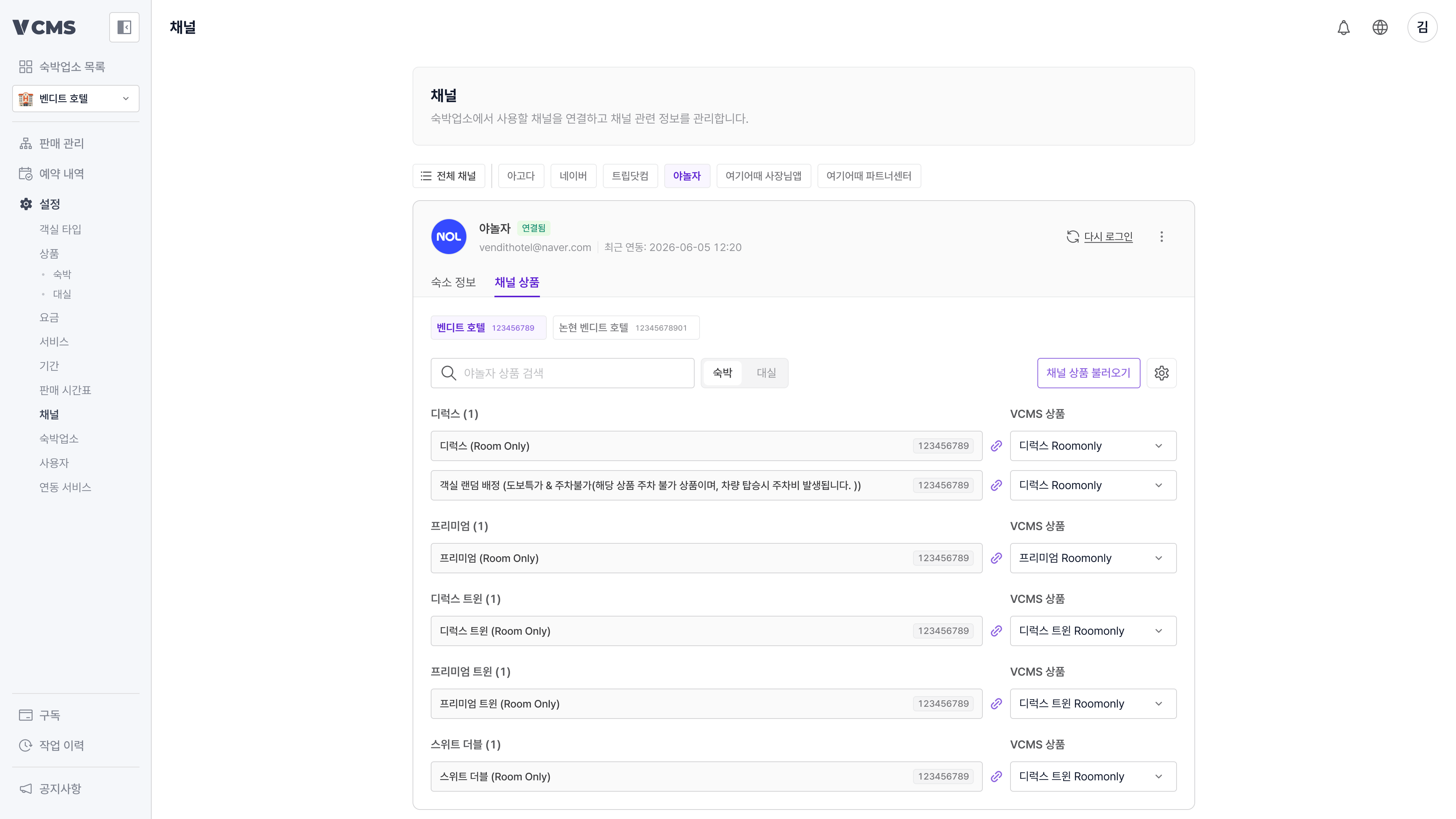Click the search magnifier icon in 야놀자 상품 검색
1456x819 pixels.
point(448,373)
